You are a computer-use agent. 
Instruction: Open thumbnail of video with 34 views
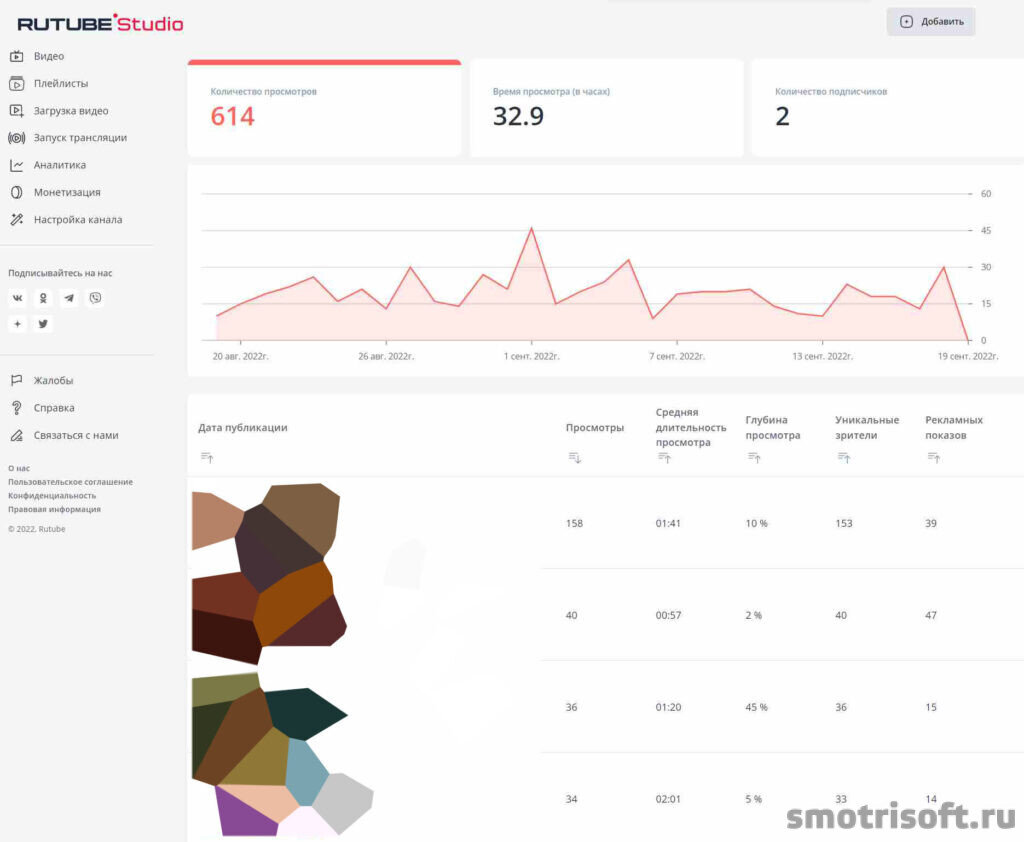pos(282,798)
